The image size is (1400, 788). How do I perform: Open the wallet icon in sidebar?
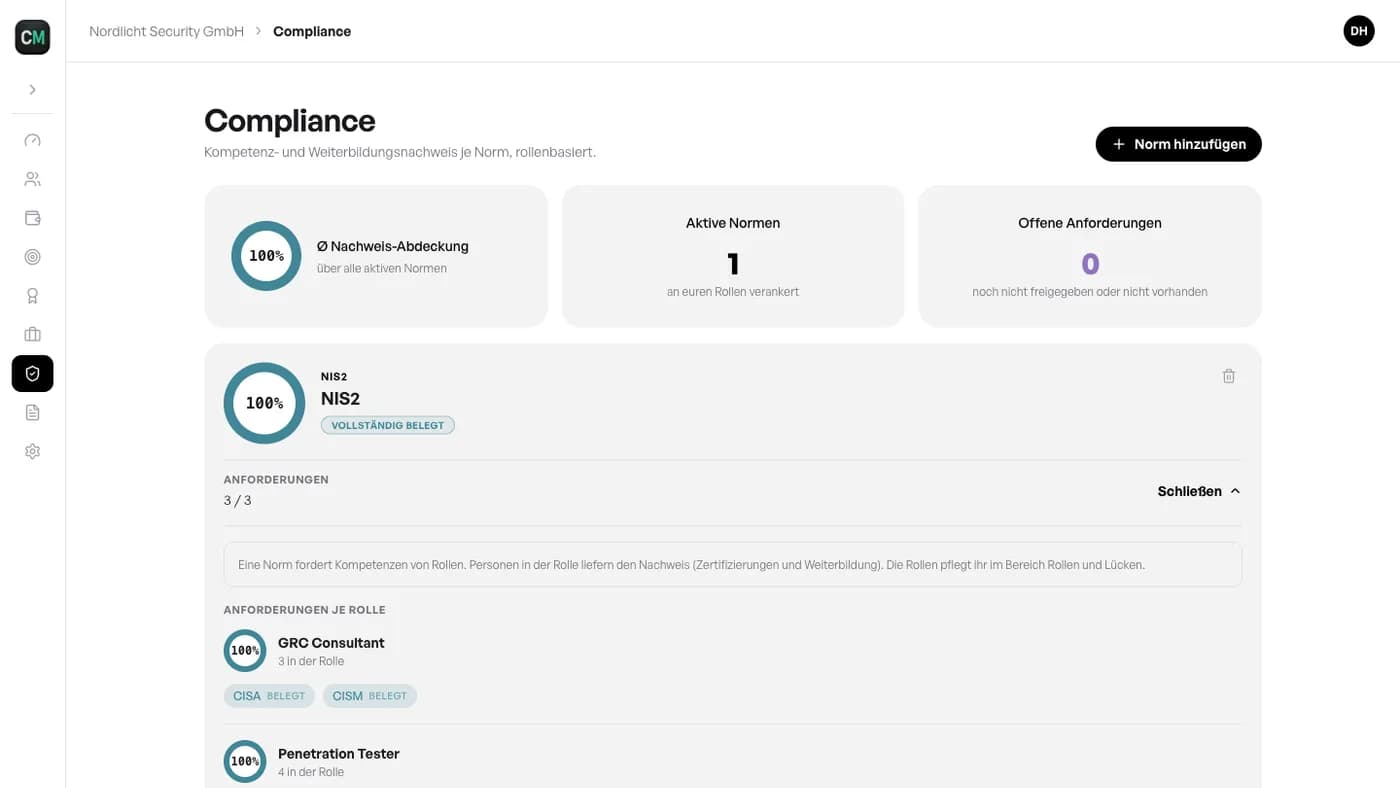[x=32, y=218]
